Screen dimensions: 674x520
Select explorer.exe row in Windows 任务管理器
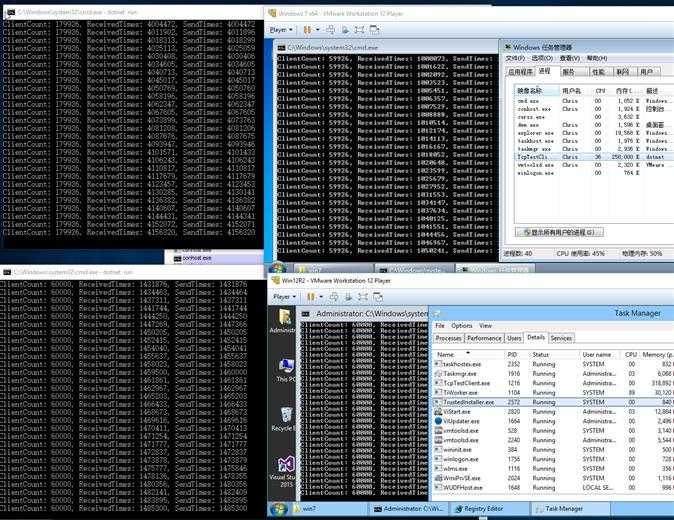[594, 133]
